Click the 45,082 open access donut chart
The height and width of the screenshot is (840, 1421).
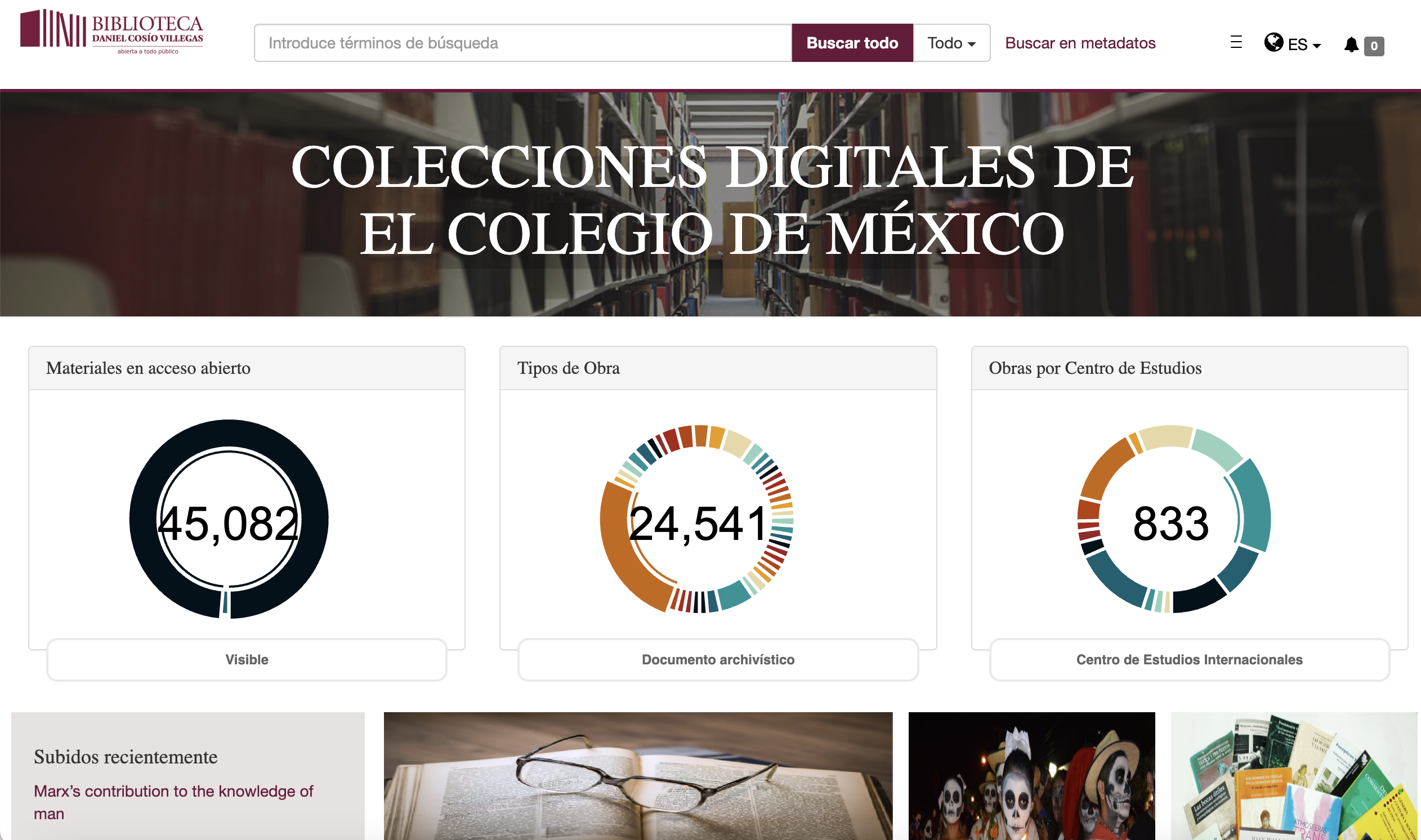click(x=229, y=519)
